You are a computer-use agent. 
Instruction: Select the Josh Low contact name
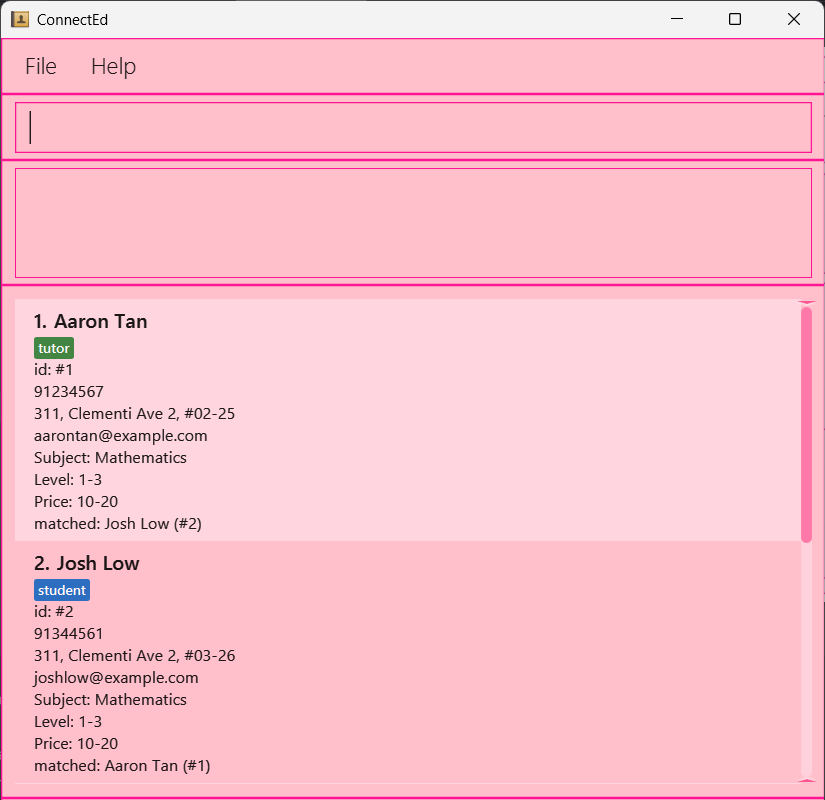click(x=97, y=563)
